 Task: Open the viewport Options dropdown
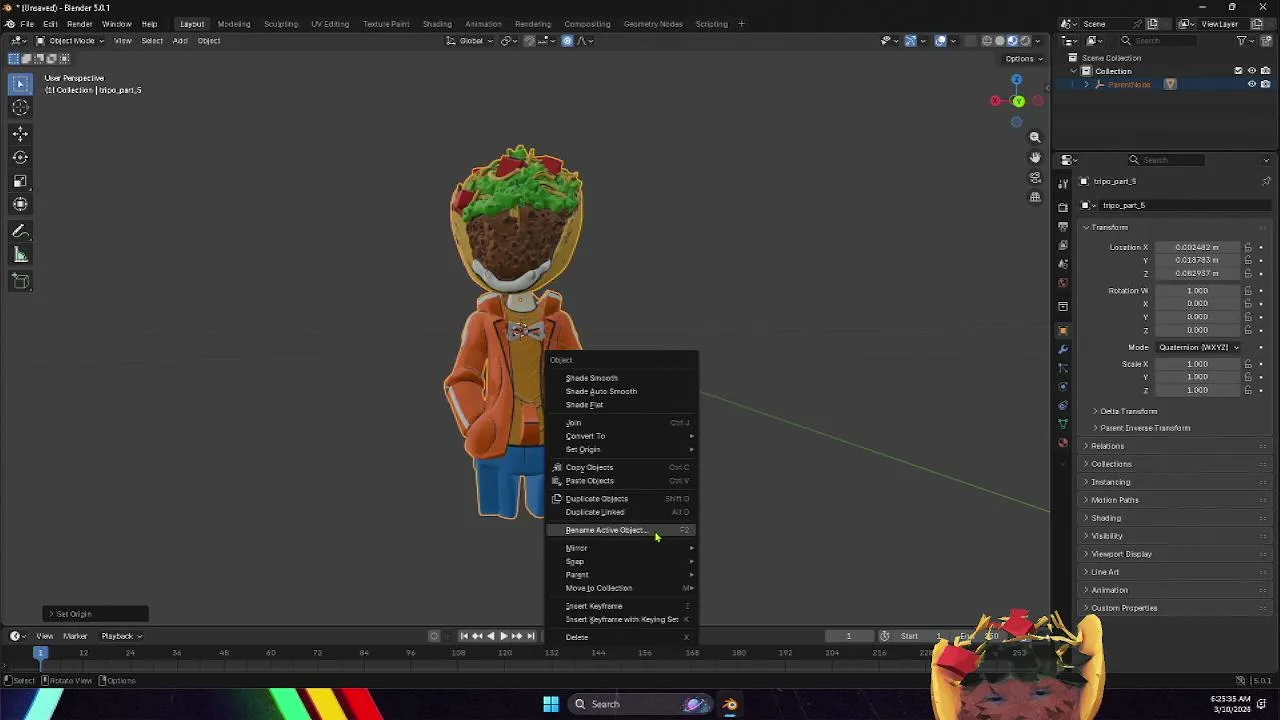click(1023, 59)
